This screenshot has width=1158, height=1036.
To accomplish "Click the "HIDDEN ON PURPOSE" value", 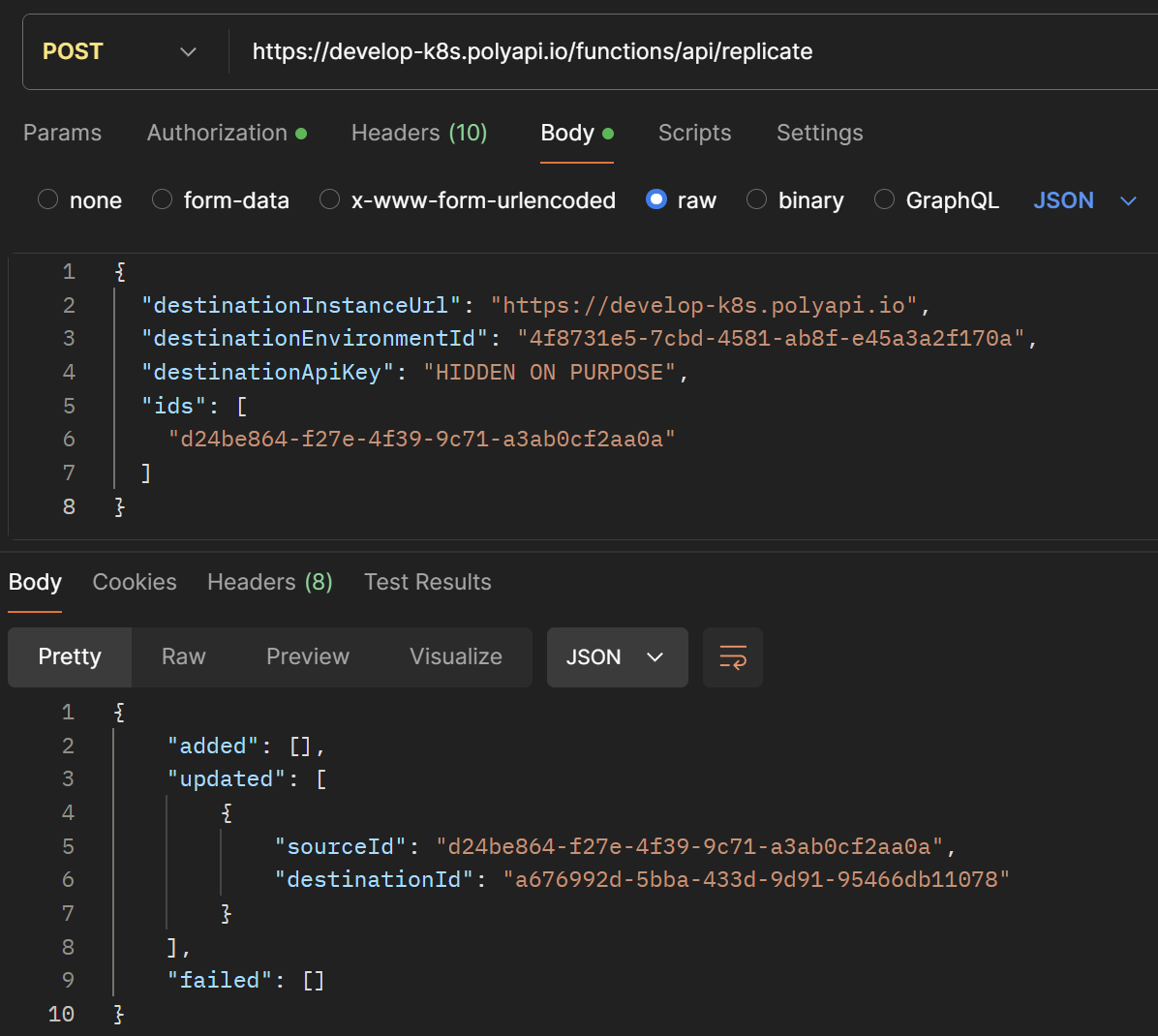I will pos(549,372).
